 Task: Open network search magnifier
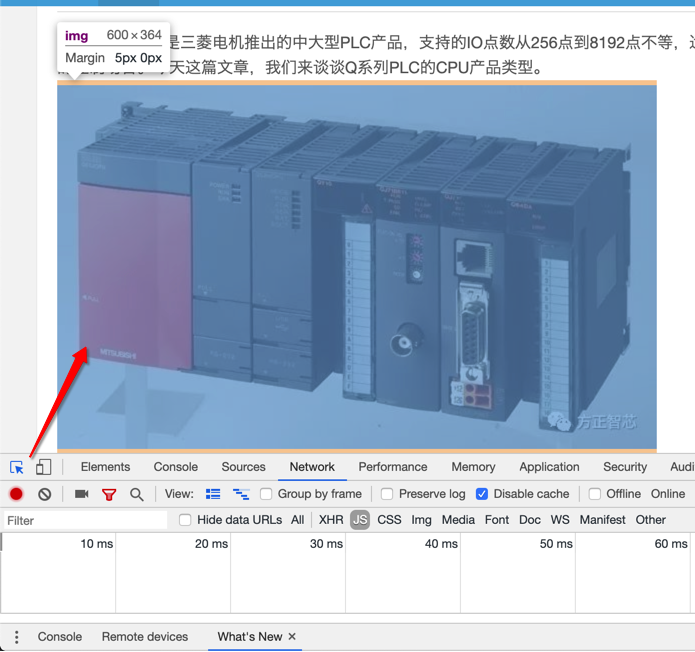(137, 494)
